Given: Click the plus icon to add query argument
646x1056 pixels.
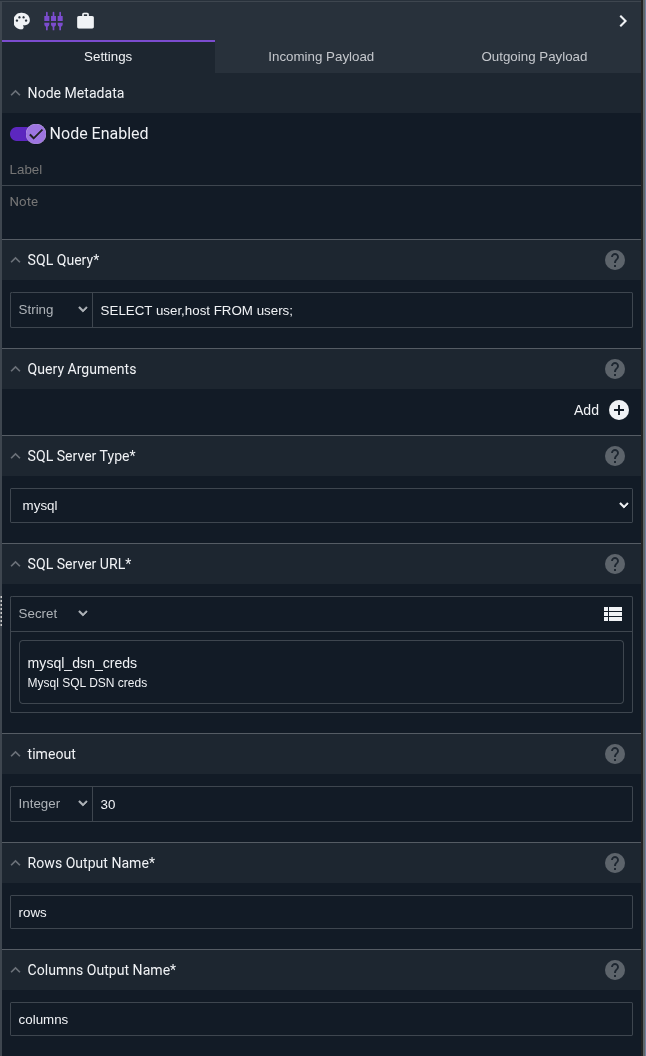Looking at the screenshot, I should pos(619,410).
